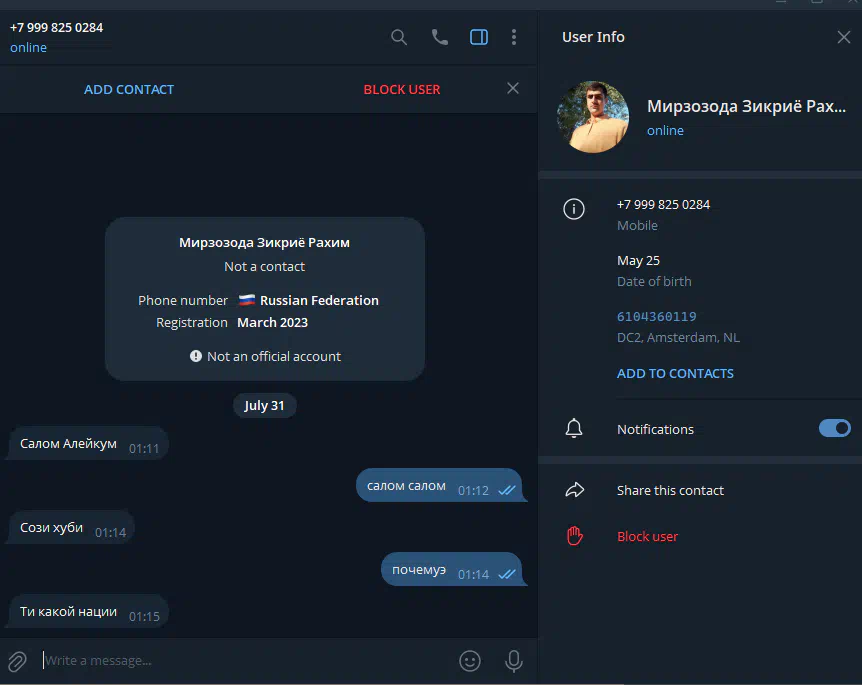The image size is (862, 685).
Task: Click the user name in User Info header
Action: click(746, 106)
